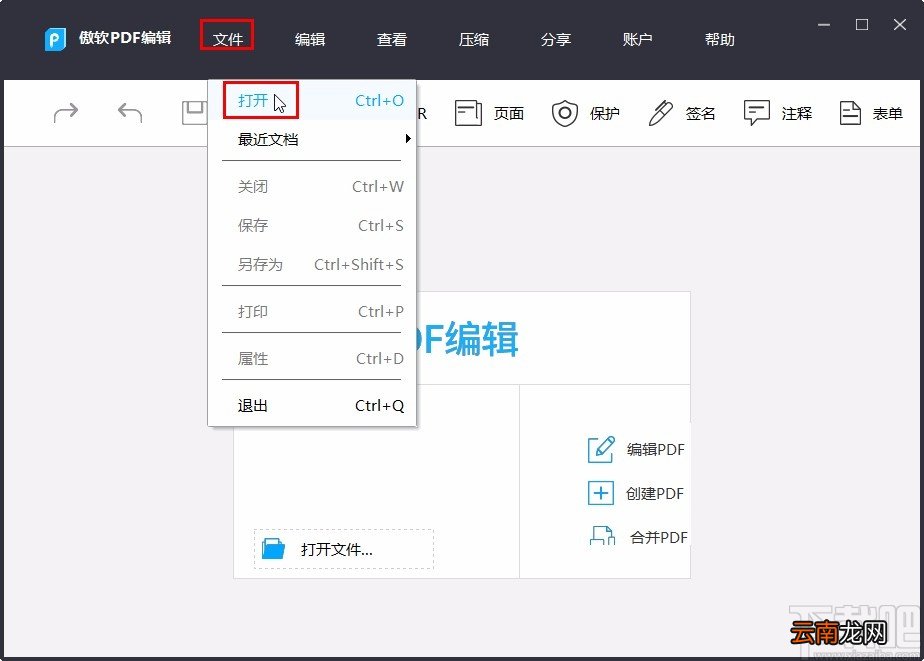
Task: Select the 签名 (Sign) pen icon
Action: (x=661, y=113)
